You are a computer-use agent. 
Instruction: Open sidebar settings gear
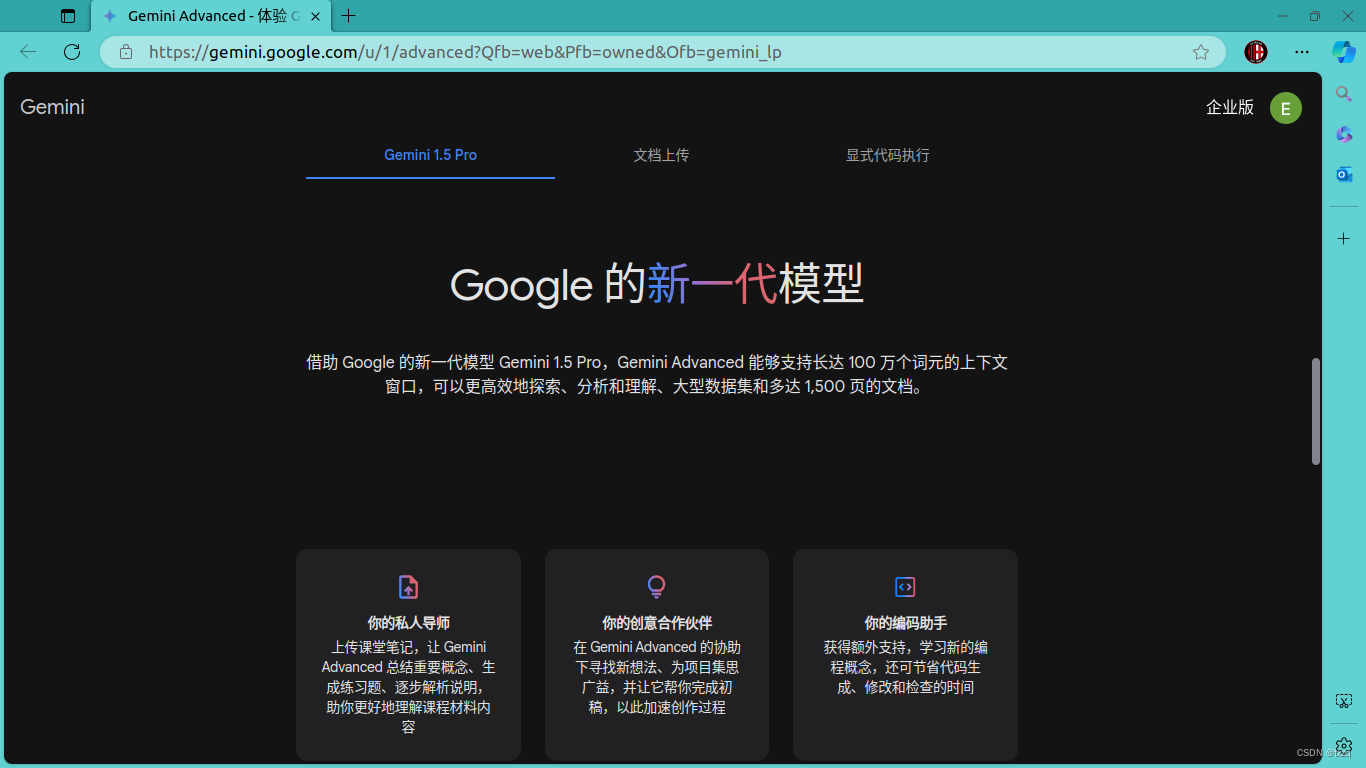click(x=1344, y=746)
